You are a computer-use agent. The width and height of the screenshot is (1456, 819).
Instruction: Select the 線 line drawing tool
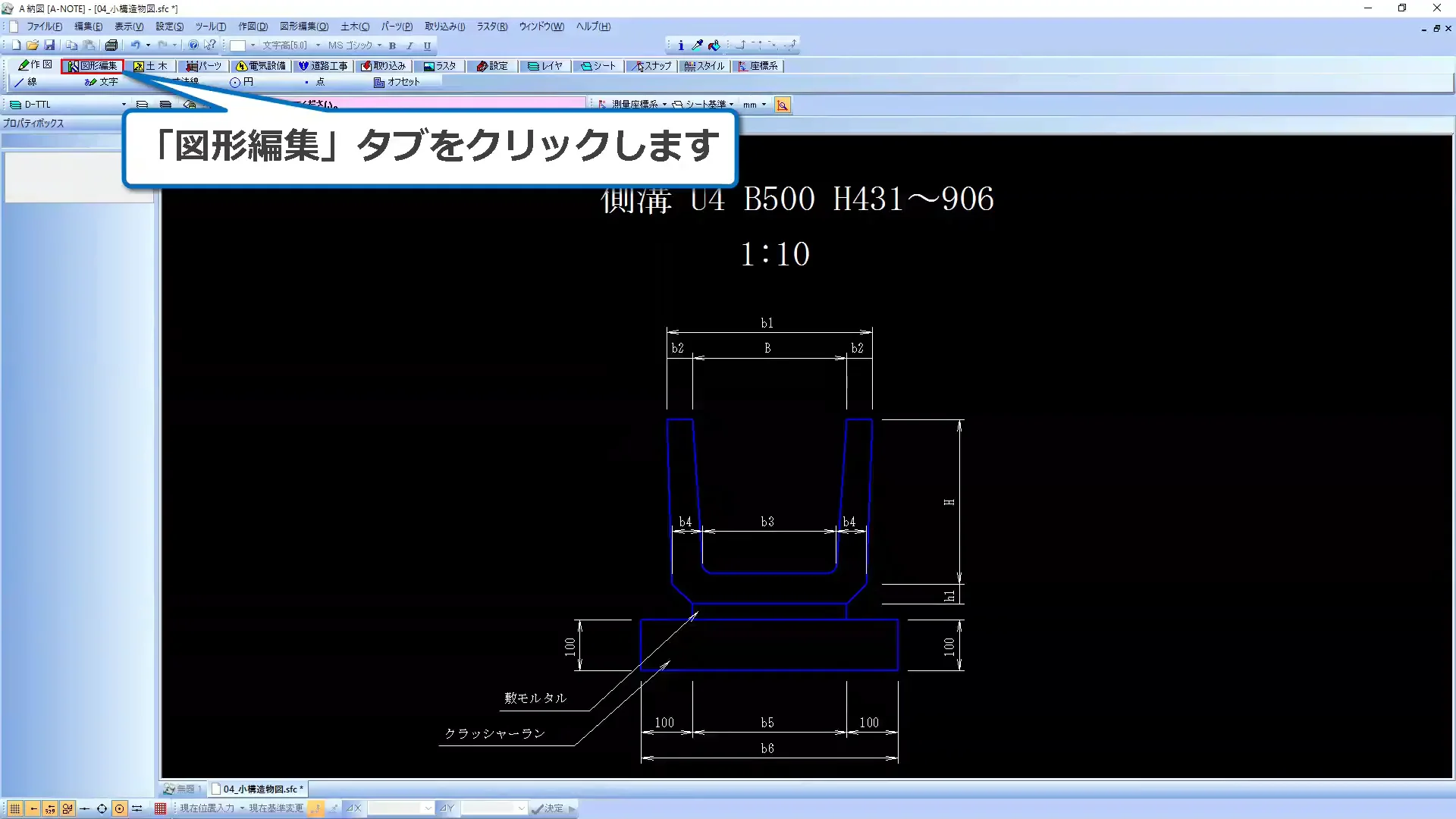point(25,82)
